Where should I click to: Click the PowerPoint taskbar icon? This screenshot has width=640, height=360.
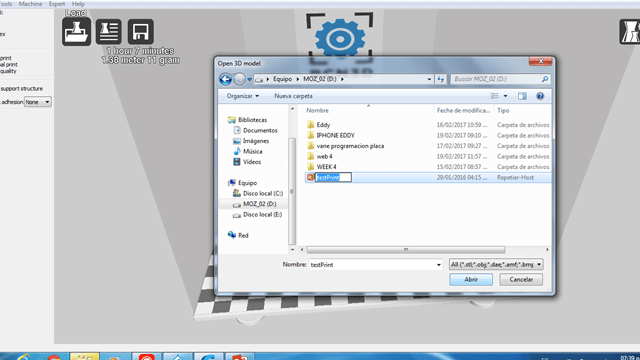(x=239, y=357)
